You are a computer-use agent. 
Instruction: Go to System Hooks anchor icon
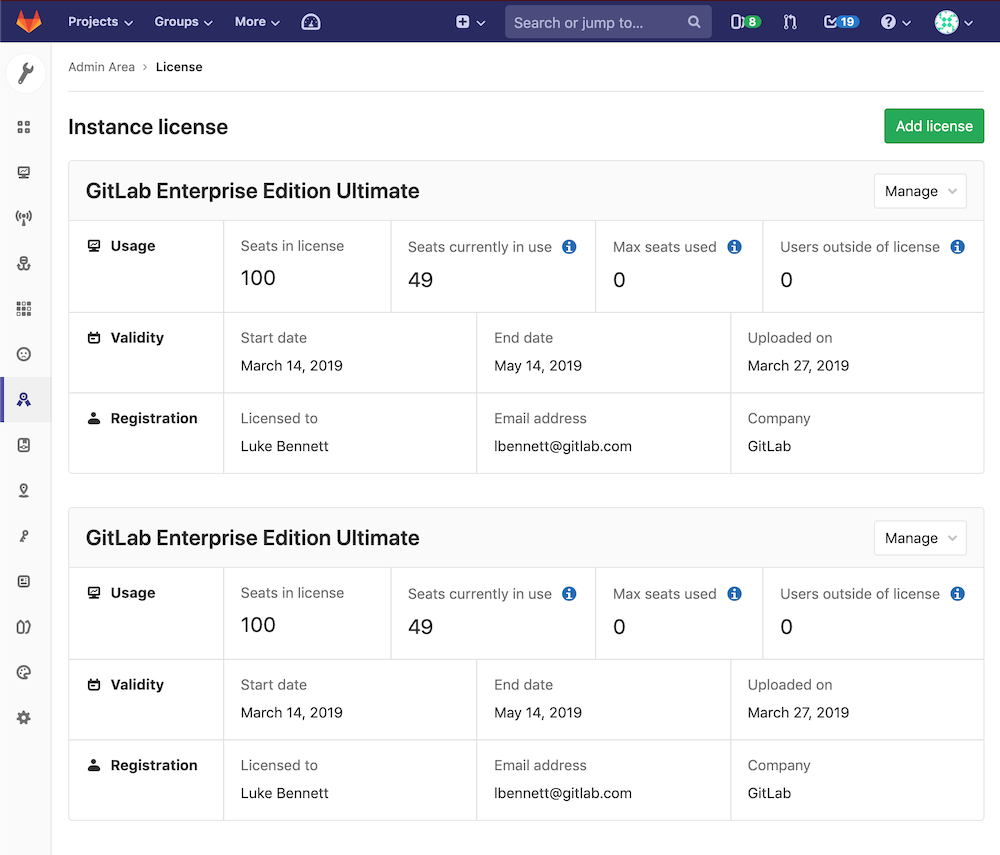point(24,264)
